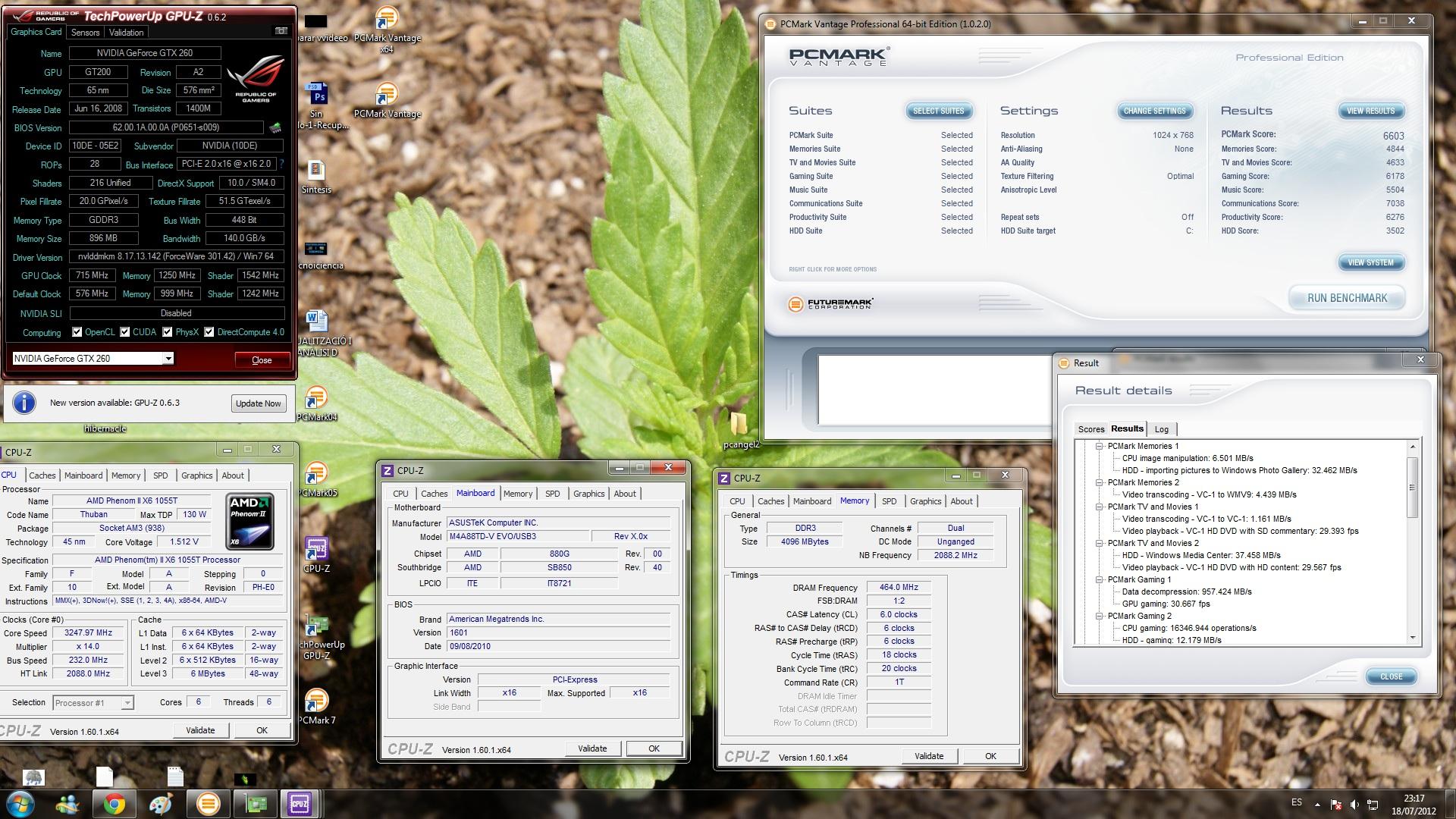1456x819 pixels.
Task: Open the Word document icon on the desktop
Action: tap(317, 322)
